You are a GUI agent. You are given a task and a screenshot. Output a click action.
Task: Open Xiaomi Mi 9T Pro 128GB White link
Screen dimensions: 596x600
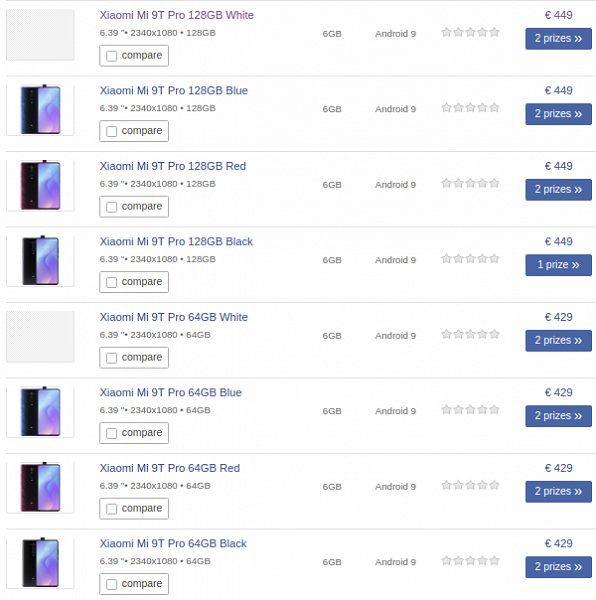pos(177,15)
